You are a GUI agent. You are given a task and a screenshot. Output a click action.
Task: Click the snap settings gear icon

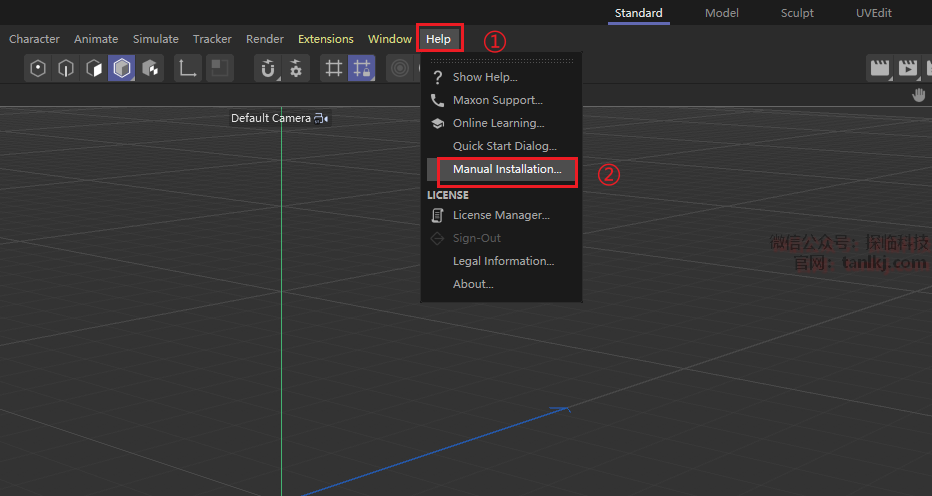click(296, 69)
